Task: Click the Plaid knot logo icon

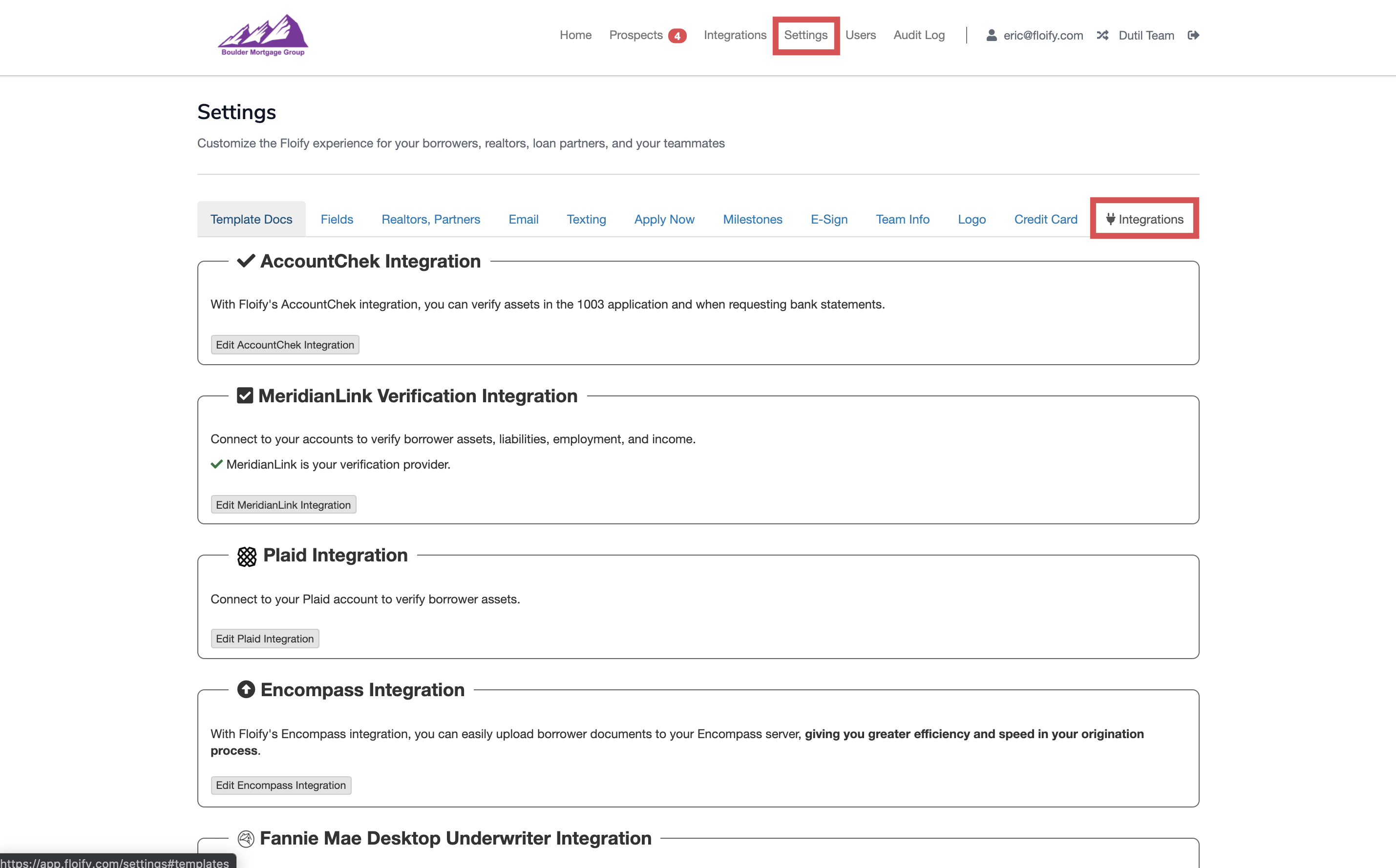Action: pos(246,556)
